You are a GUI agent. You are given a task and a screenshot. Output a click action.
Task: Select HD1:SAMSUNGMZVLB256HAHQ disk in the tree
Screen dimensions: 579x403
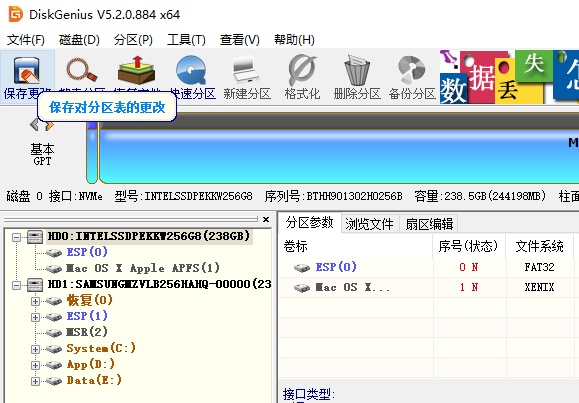point(160,284)
